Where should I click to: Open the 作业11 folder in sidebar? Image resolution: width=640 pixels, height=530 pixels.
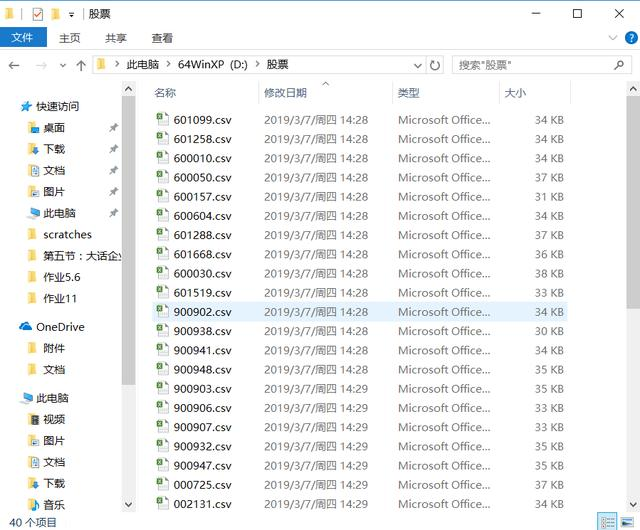(x=60, y=298)
